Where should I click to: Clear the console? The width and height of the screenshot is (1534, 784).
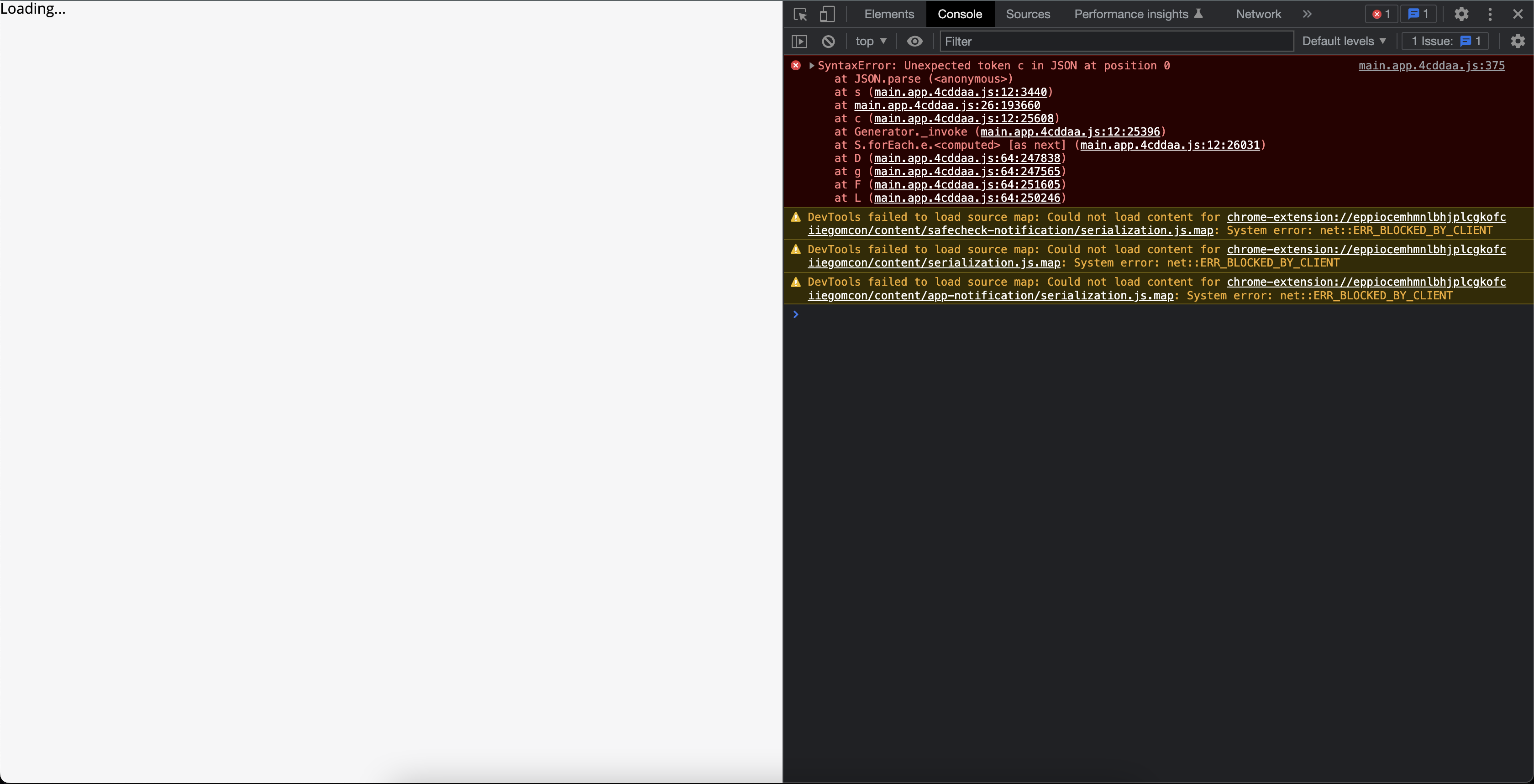[x=828, y=41]
